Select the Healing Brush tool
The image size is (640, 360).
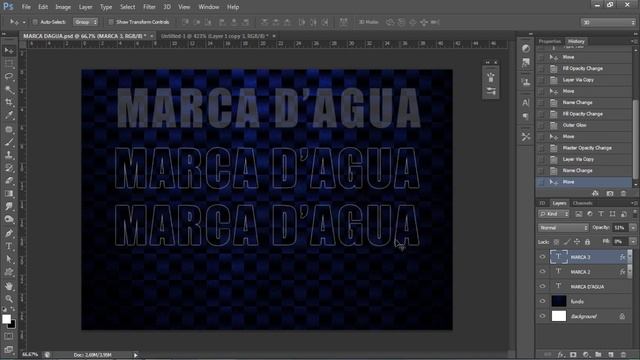tap(9, 129)
